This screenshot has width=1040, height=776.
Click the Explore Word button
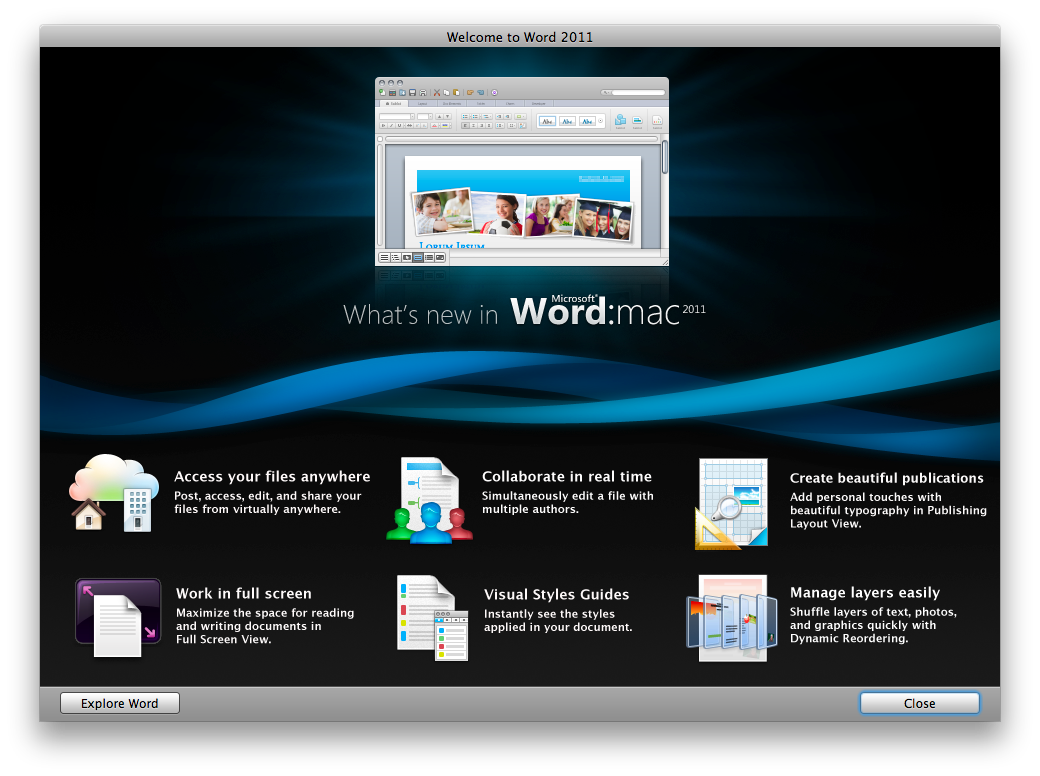[x=119, y=703]
